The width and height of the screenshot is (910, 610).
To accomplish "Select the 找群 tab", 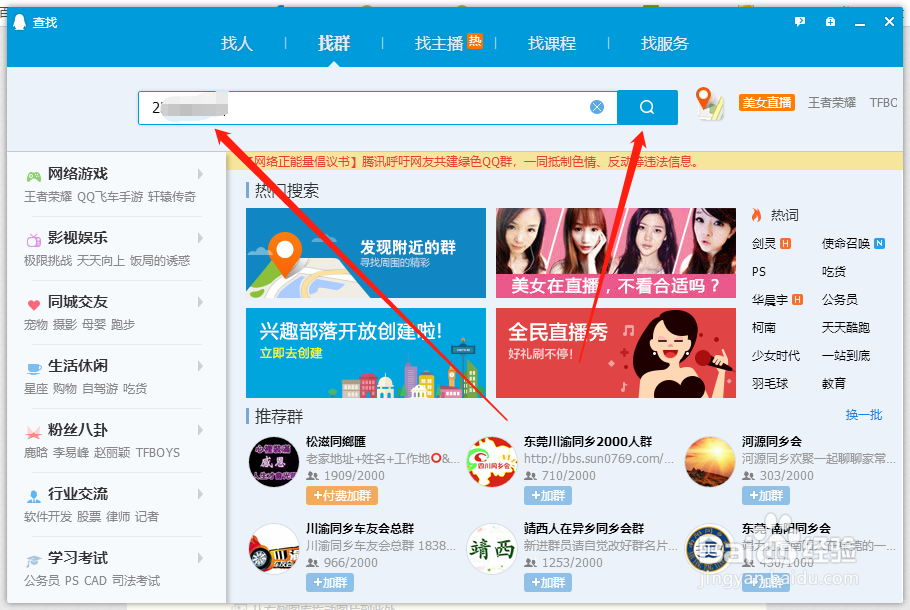I will pyautogui.click(x=334, y=43).
